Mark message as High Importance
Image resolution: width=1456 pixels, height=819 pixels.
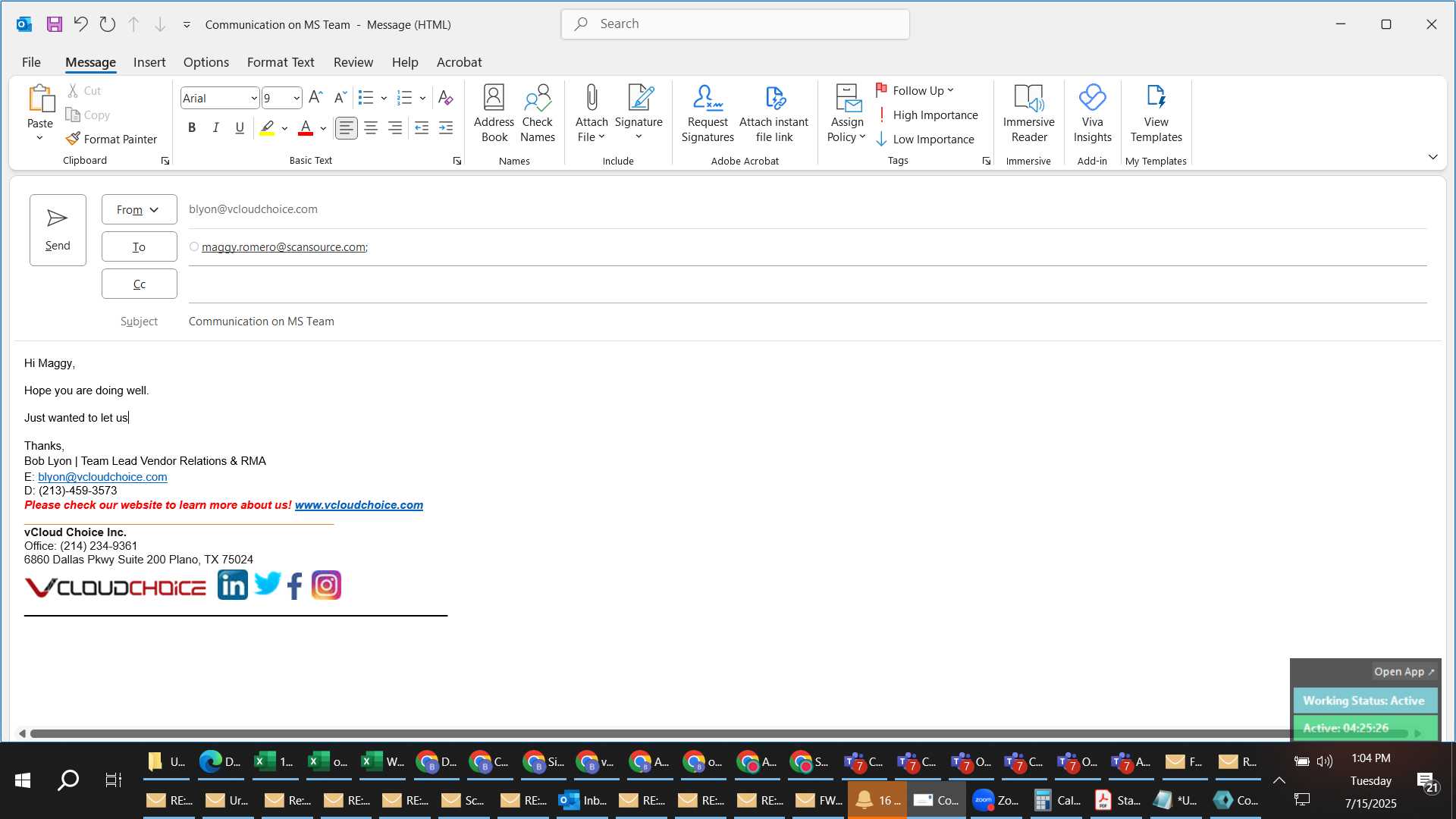(x=927, y=115)
